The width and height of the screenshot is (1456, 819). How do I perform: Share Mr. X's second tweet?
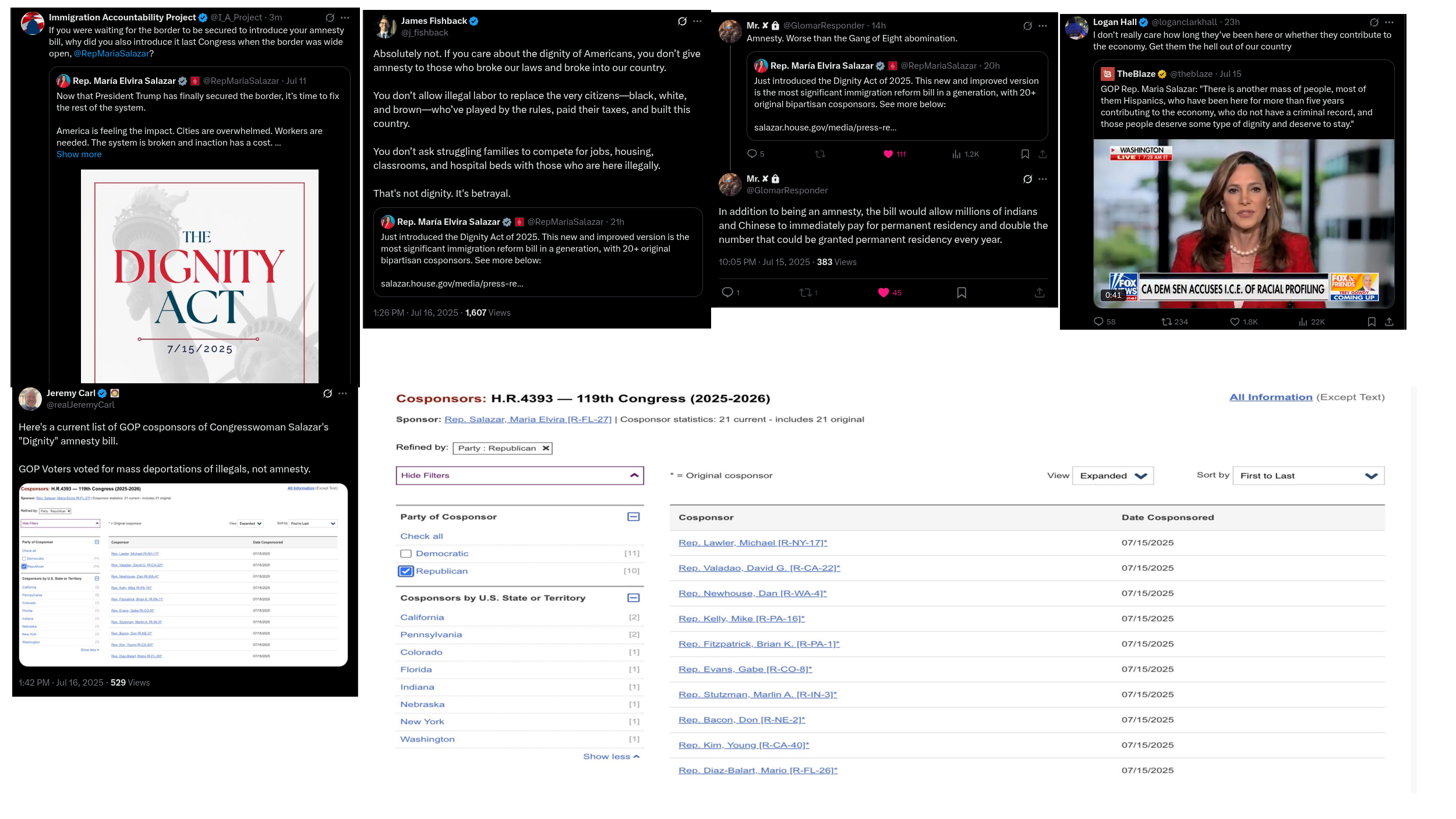[1040, 293]
